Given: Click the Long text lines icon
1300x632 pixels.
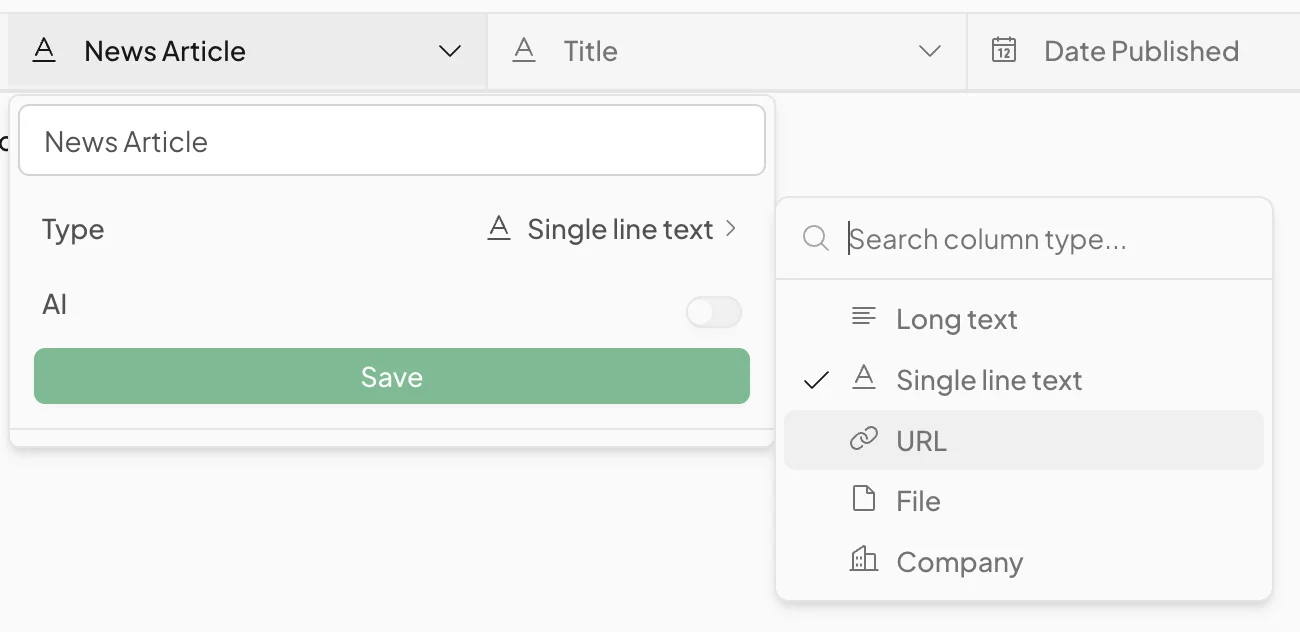Looking at the screenshot, I should (863, 318).
